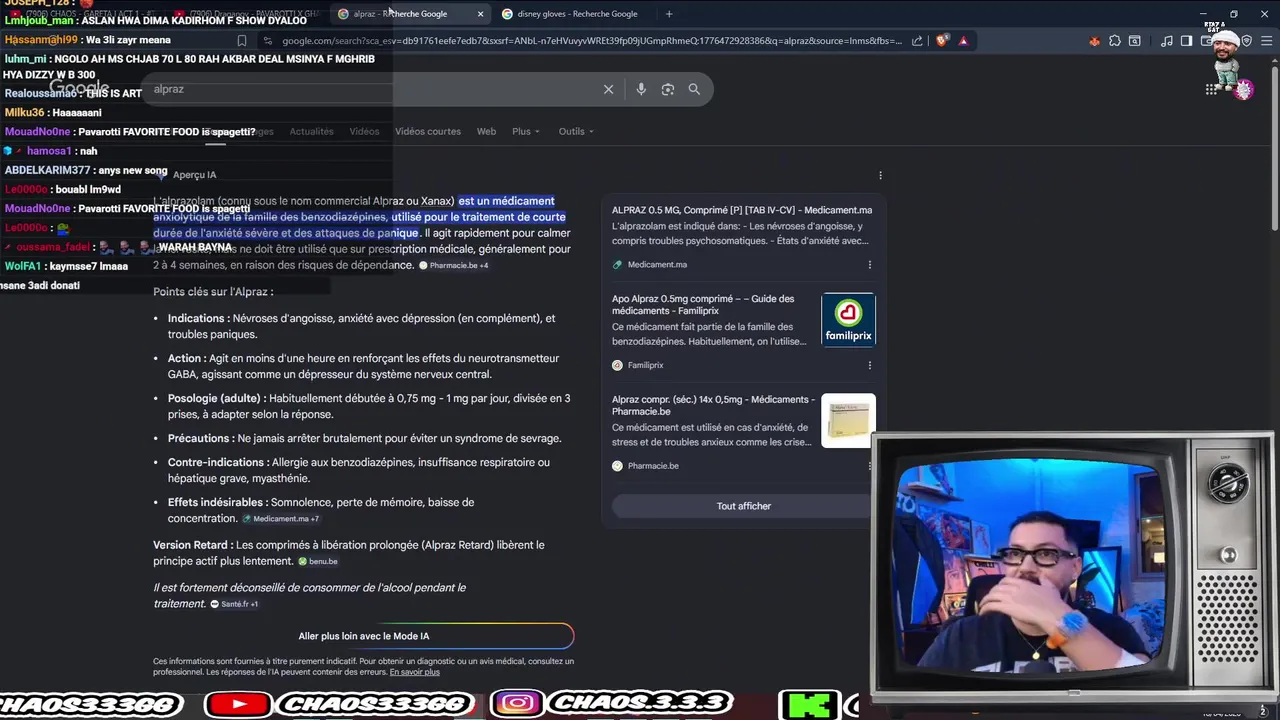1280x720 pixels.
Task: Open the Brave main hamburger menu
Action: point(1265,41)
